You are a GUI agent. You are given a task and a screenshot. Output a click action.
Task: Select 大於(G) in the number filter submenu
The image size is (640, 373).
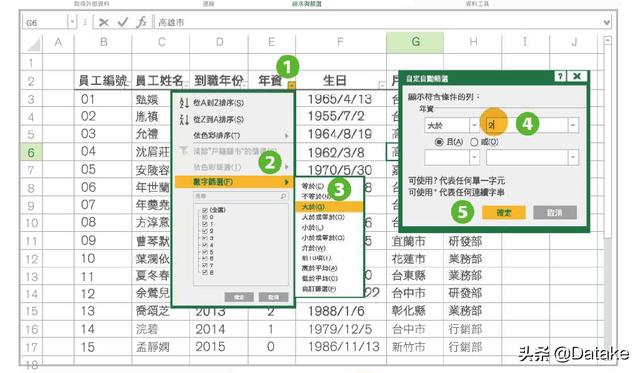[x=329, y=206]
